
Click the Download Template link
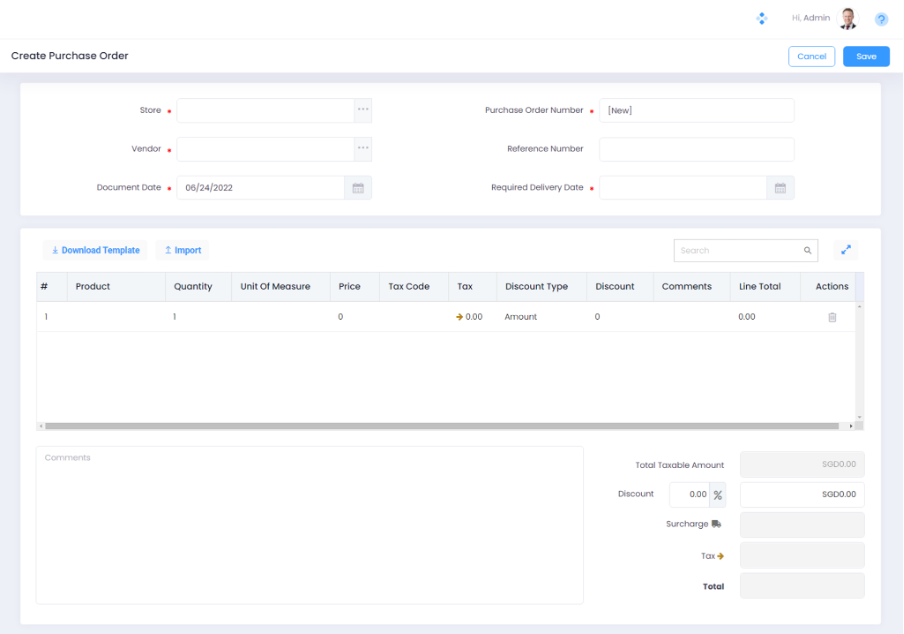[x=95, y=250]
